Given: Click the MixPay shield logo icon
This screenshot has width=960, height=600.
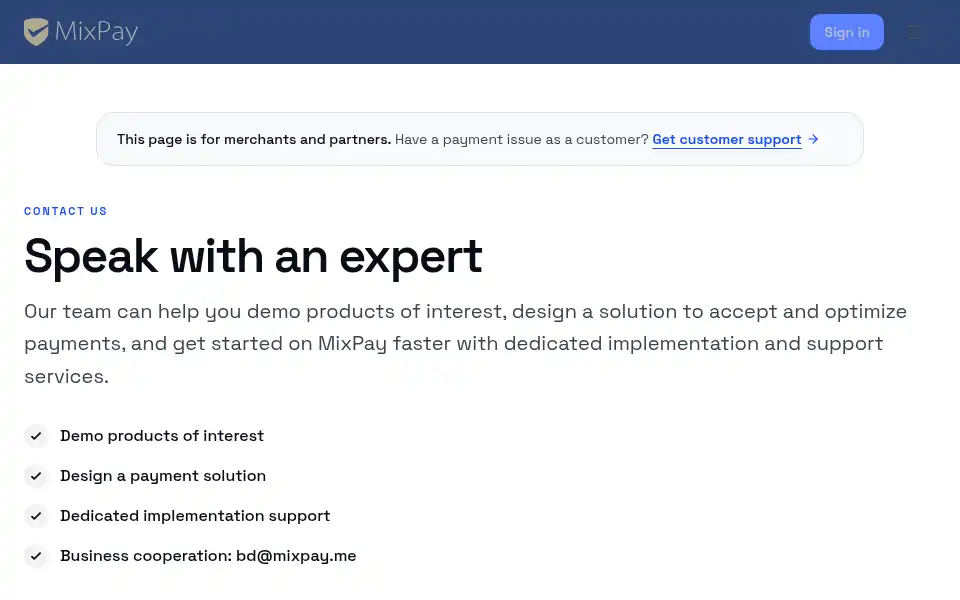Looking at the screenshot, I should click(36, 32).
